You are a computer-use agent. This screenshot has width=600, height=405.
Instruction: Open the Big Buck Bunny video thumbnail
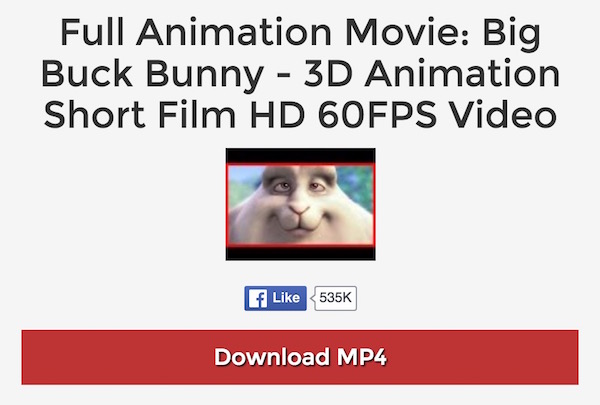coord(300,204)
